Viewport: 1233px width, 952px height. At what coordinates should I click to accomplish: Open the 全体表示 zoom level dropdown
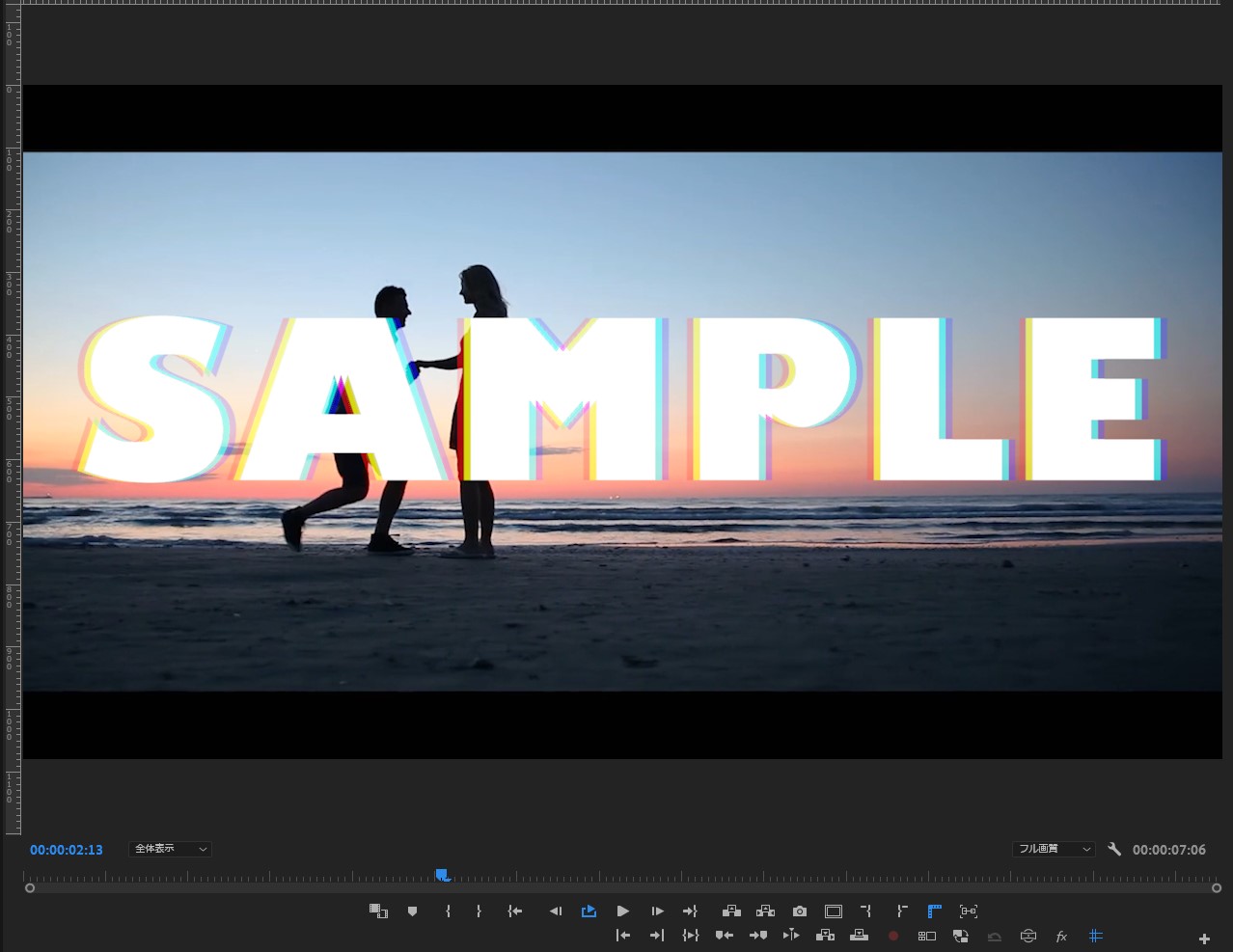[x=170, y=849]
